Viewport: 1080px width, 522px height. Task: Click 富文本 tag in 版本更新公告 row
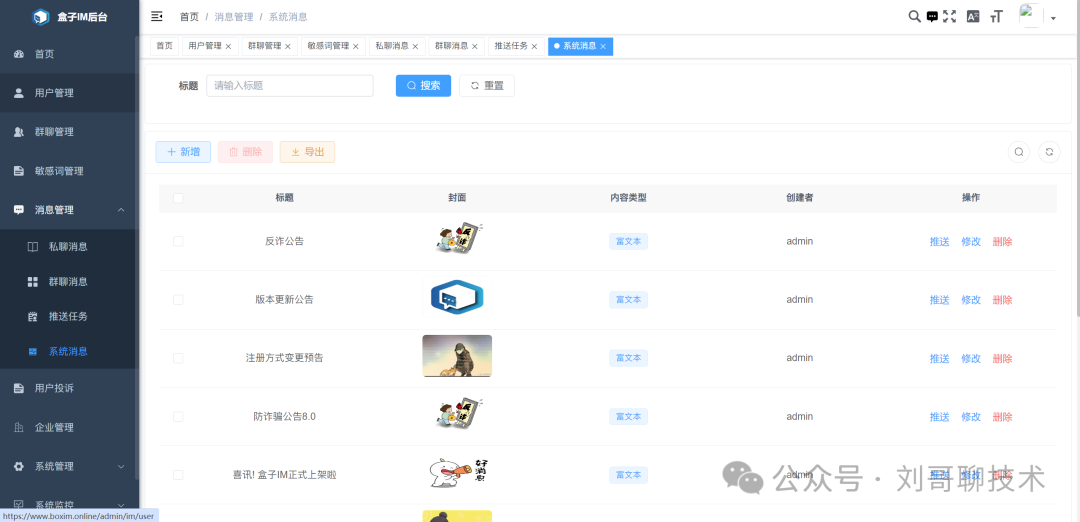pyautogui.click(x=628, y=300)
